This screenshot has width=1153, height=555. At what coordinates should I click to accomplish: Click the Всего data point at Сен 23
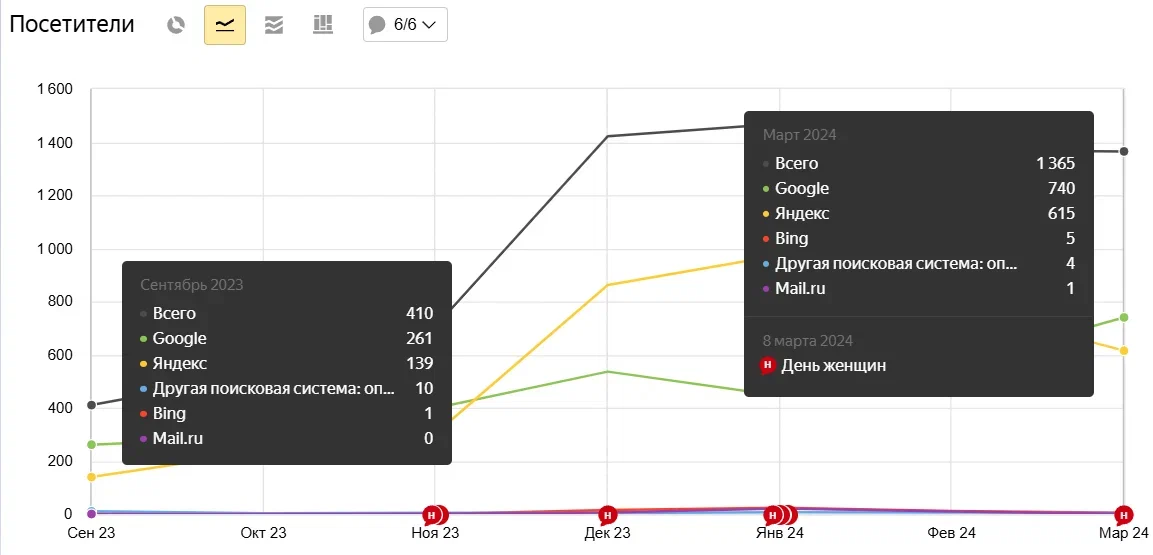click(91, 405)
